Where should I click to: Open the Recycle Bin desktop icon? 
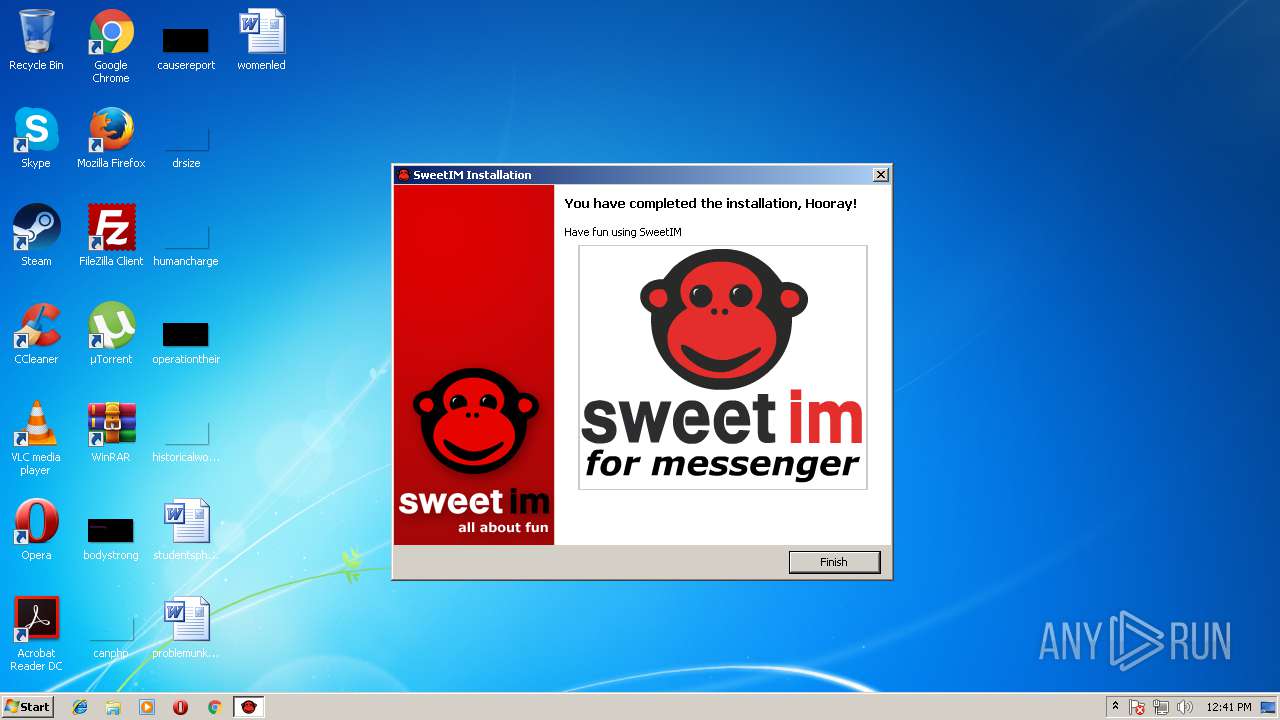(36, 40)
